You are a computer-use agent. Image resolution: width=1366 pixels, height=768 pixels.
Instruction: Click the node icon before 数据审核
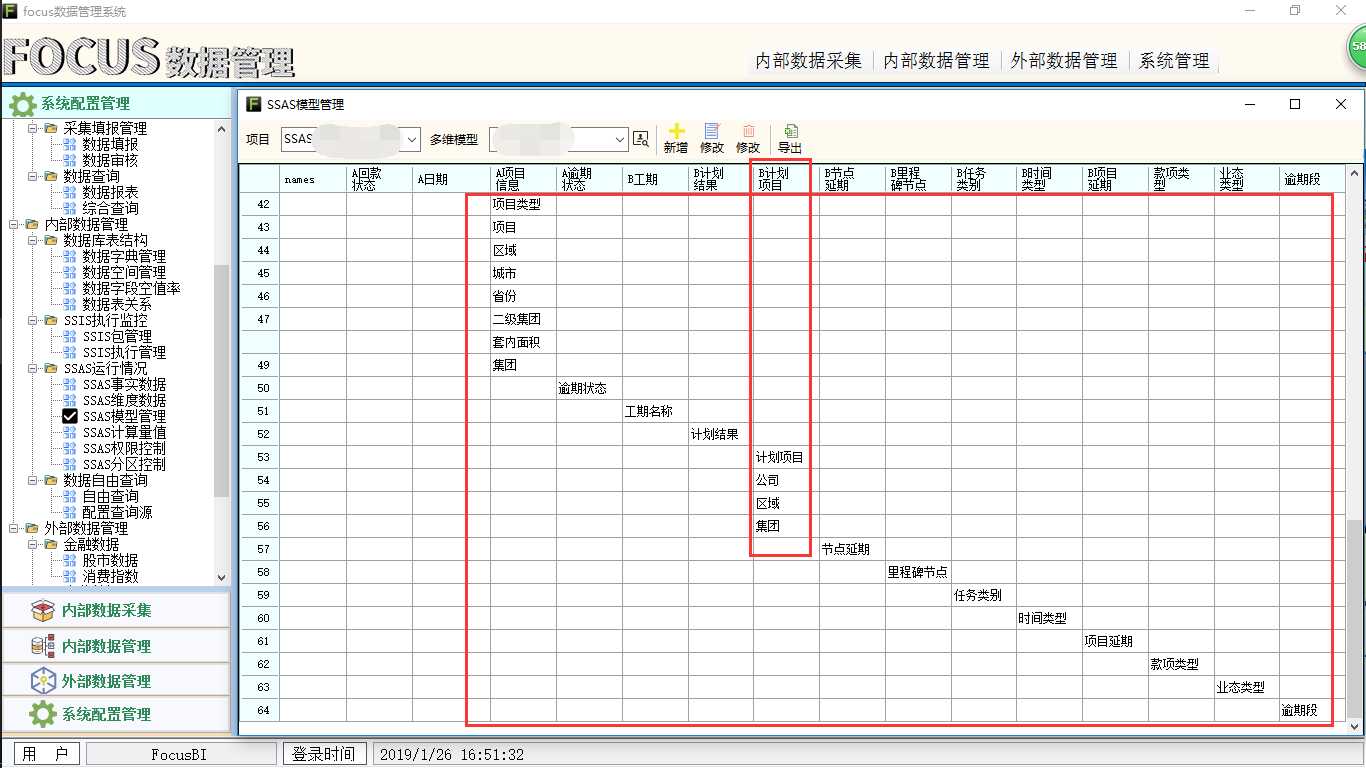(70, 160)
